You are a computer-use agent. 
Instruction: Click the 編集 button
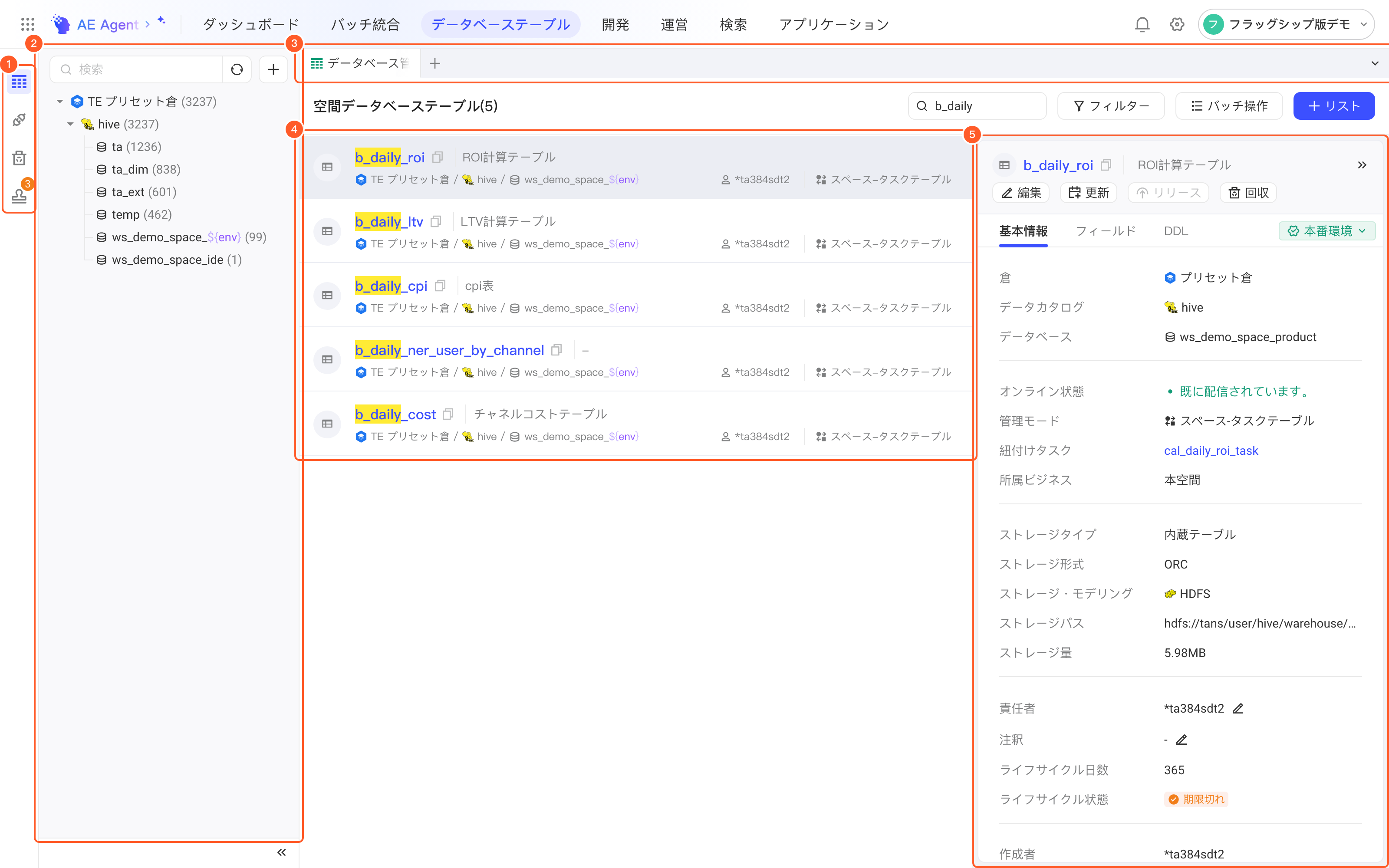pos(1020,193)
